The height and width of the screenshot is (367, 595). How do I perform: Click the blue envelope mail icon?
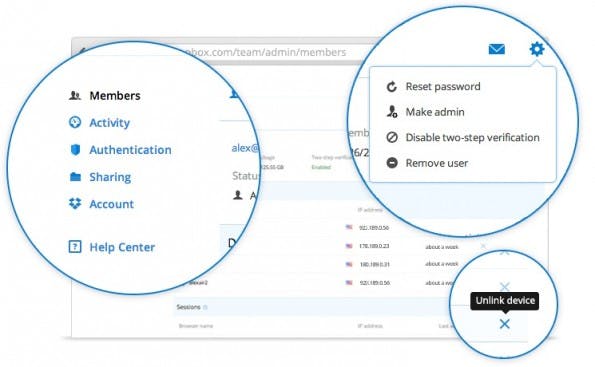496,49
